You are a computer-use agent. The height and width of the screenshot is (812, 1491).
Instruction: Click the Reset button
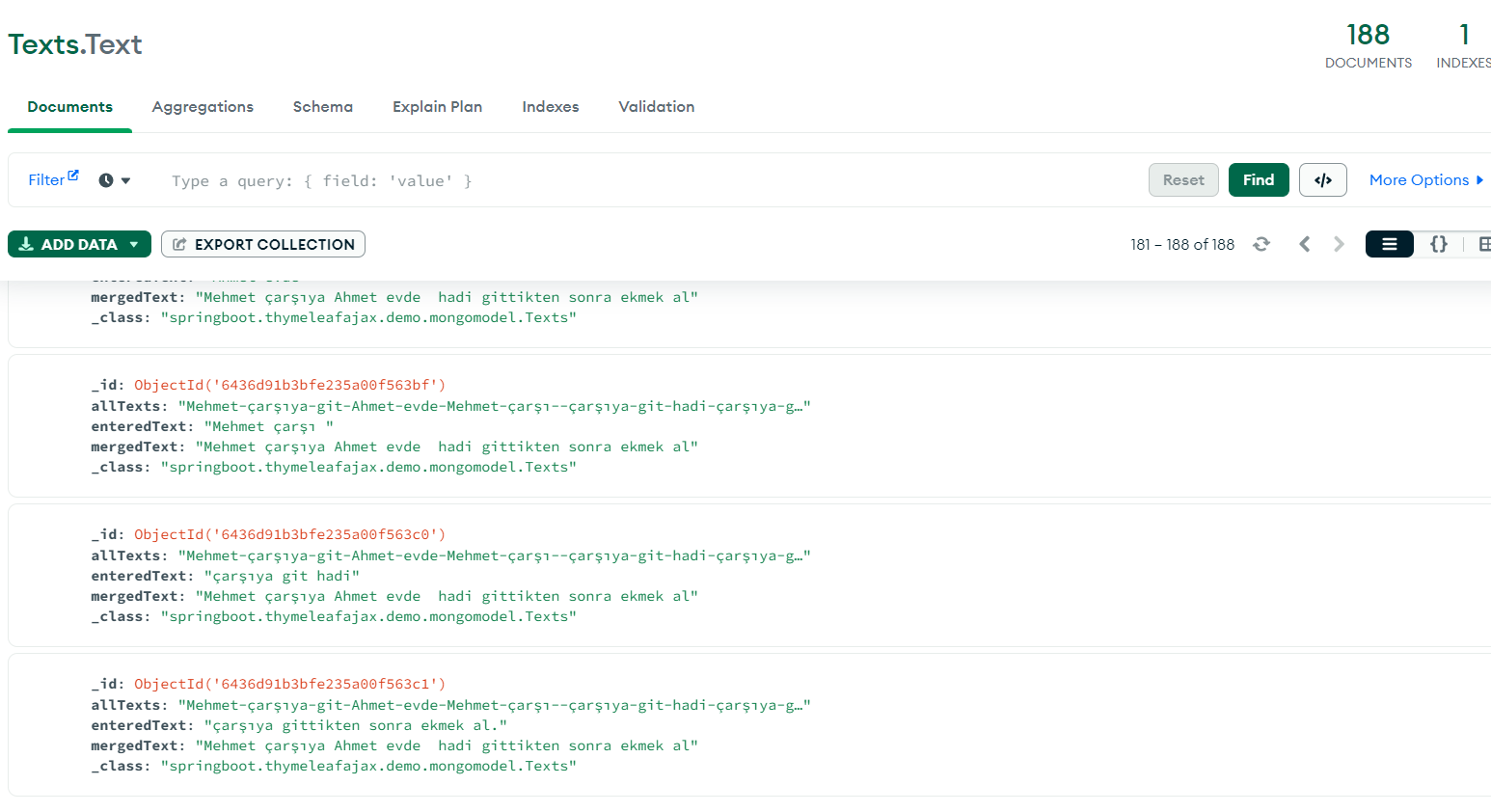(x=1183, y=180)
